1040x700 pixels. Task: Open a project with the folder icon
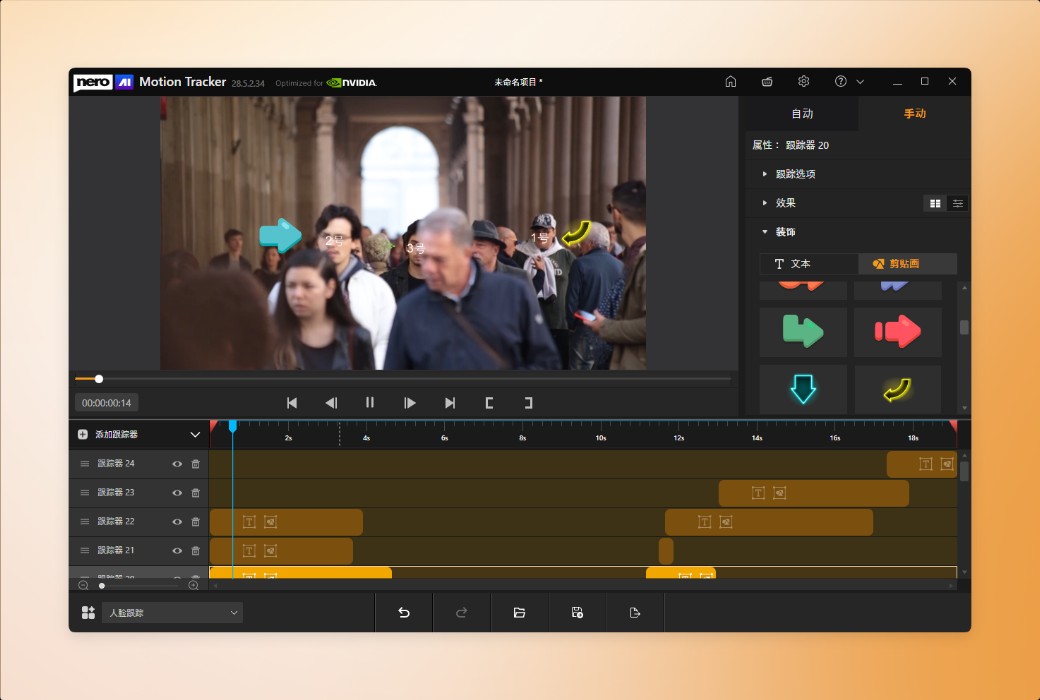(519, 612)
